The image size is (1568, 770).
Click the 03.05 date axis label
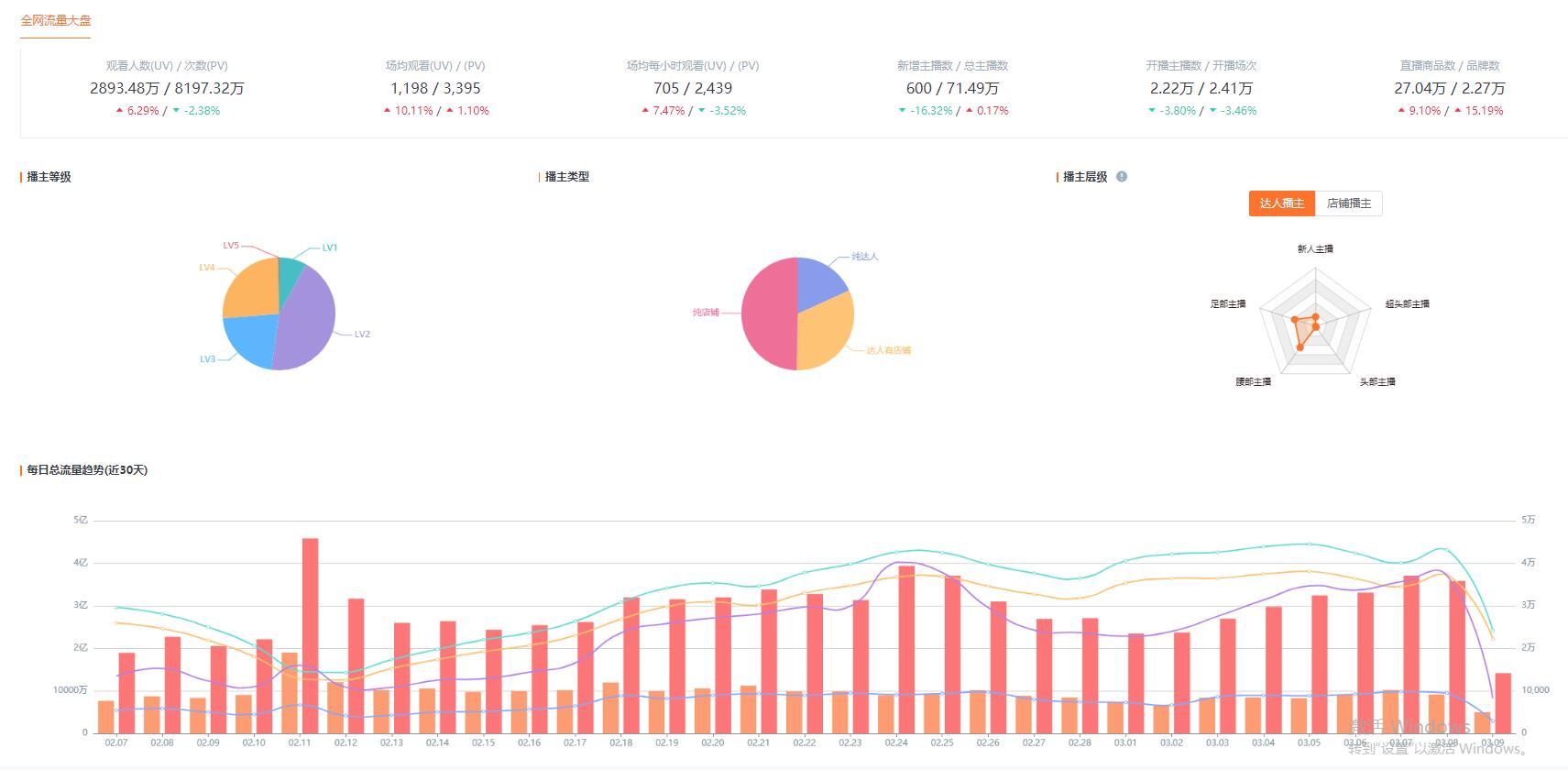tap(1310, 742)
